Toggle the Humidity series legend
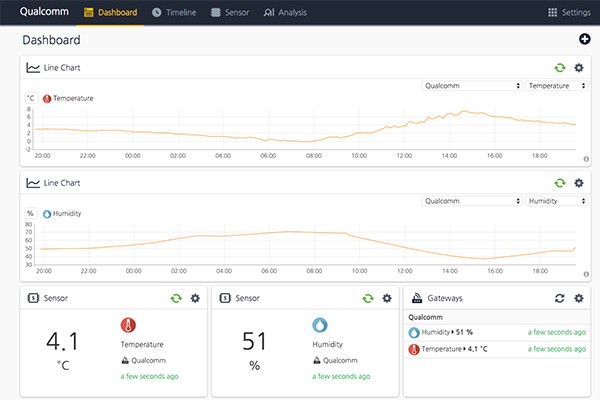Image resolution: width=600 pixels, height=400 pixels. tap(62, 213)
